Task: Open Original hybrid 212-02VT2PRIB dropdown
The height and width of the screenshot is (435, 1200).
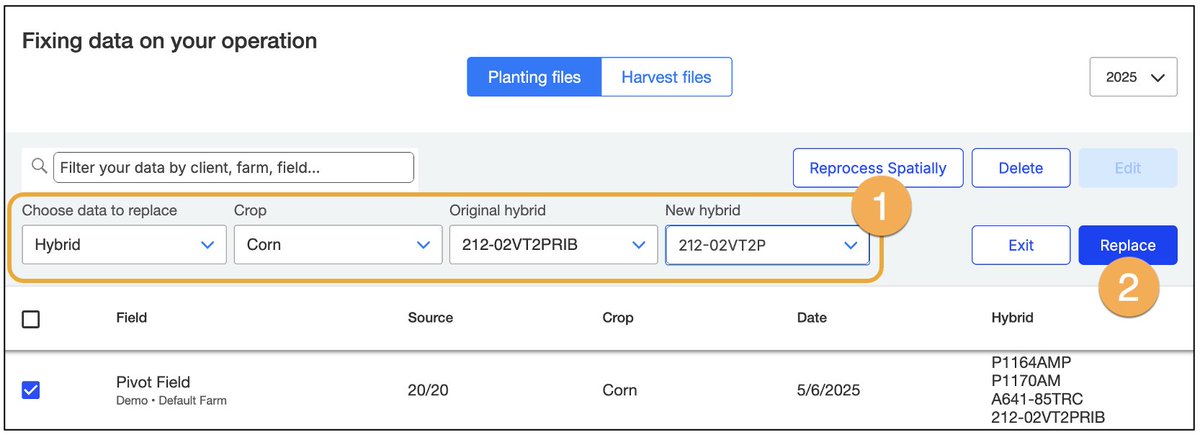Action: [553, 244]
